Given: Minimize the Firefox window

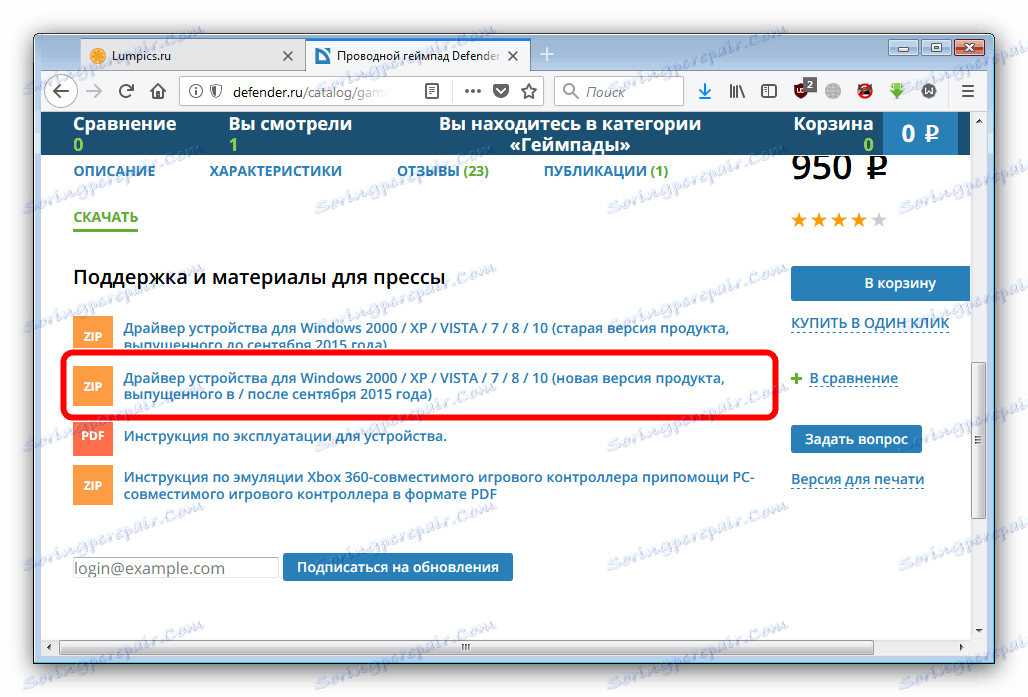Looking at the screenshot, I should [x=903, y=48].
